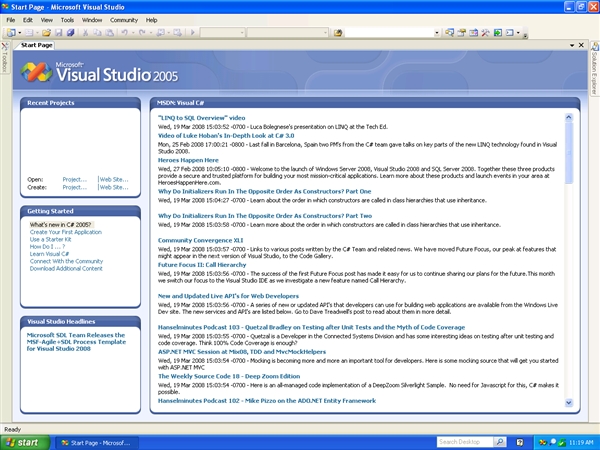Screen dimensions: 600x450
Task: Click the Find text input box in toolbar
Action: (389, 33)
